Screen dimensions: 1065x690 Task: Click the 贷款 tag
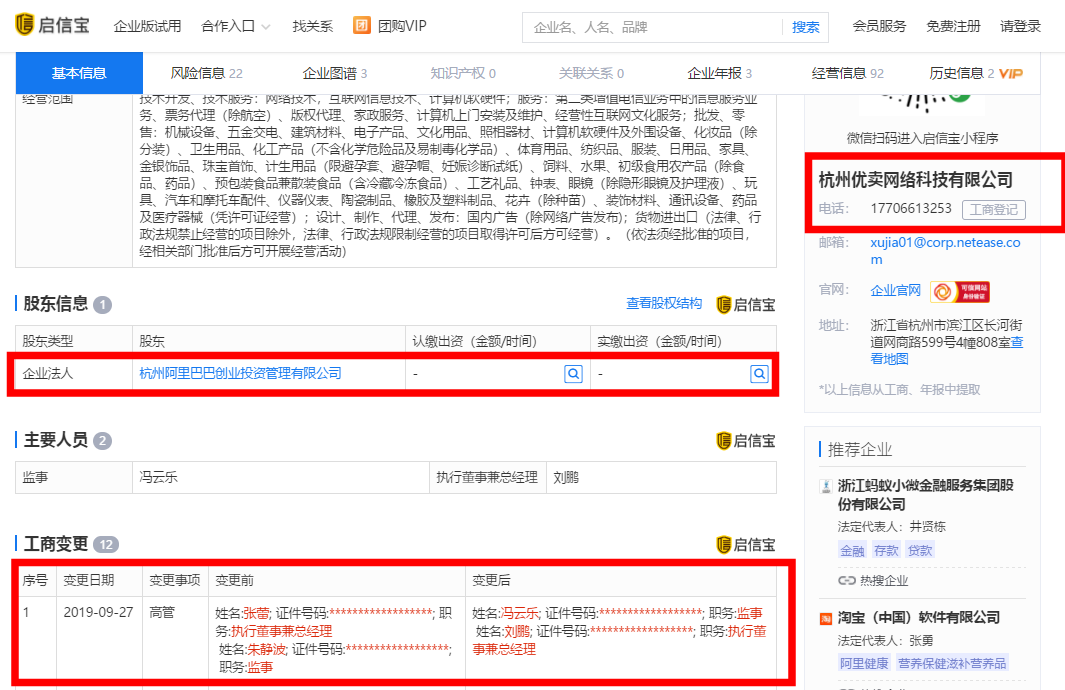tap(920, 550)
